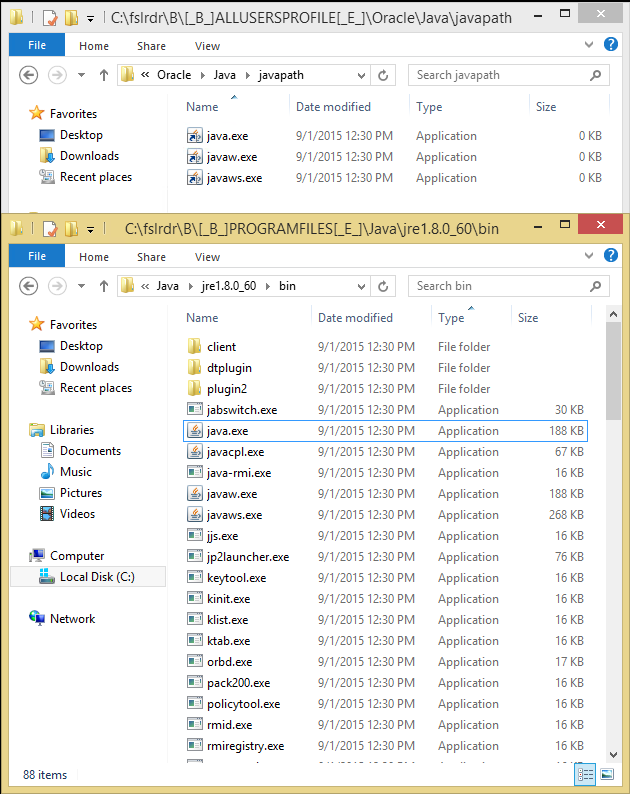Switch to the large icons view in the status bar
The height and width of the screenshot is (794, 630).
(609, 775)
